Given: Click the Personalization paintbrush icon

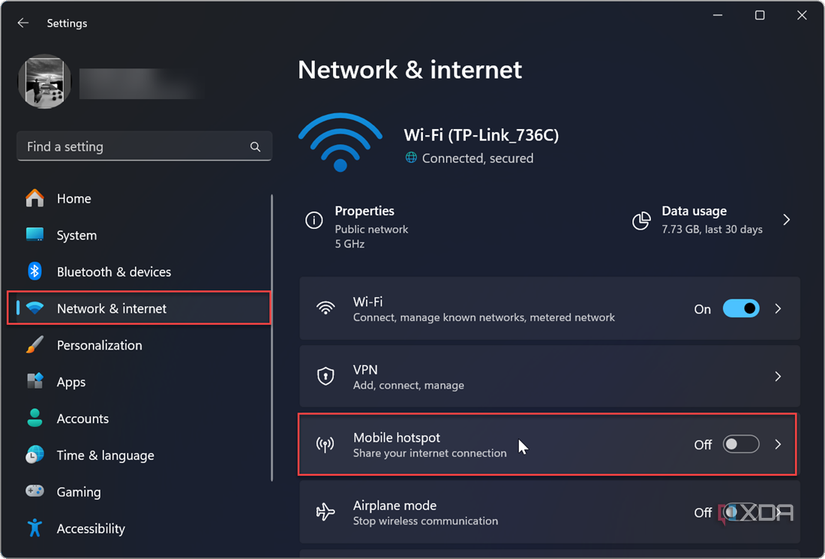Looking at the screenshot, I should [x=35, y=345].
